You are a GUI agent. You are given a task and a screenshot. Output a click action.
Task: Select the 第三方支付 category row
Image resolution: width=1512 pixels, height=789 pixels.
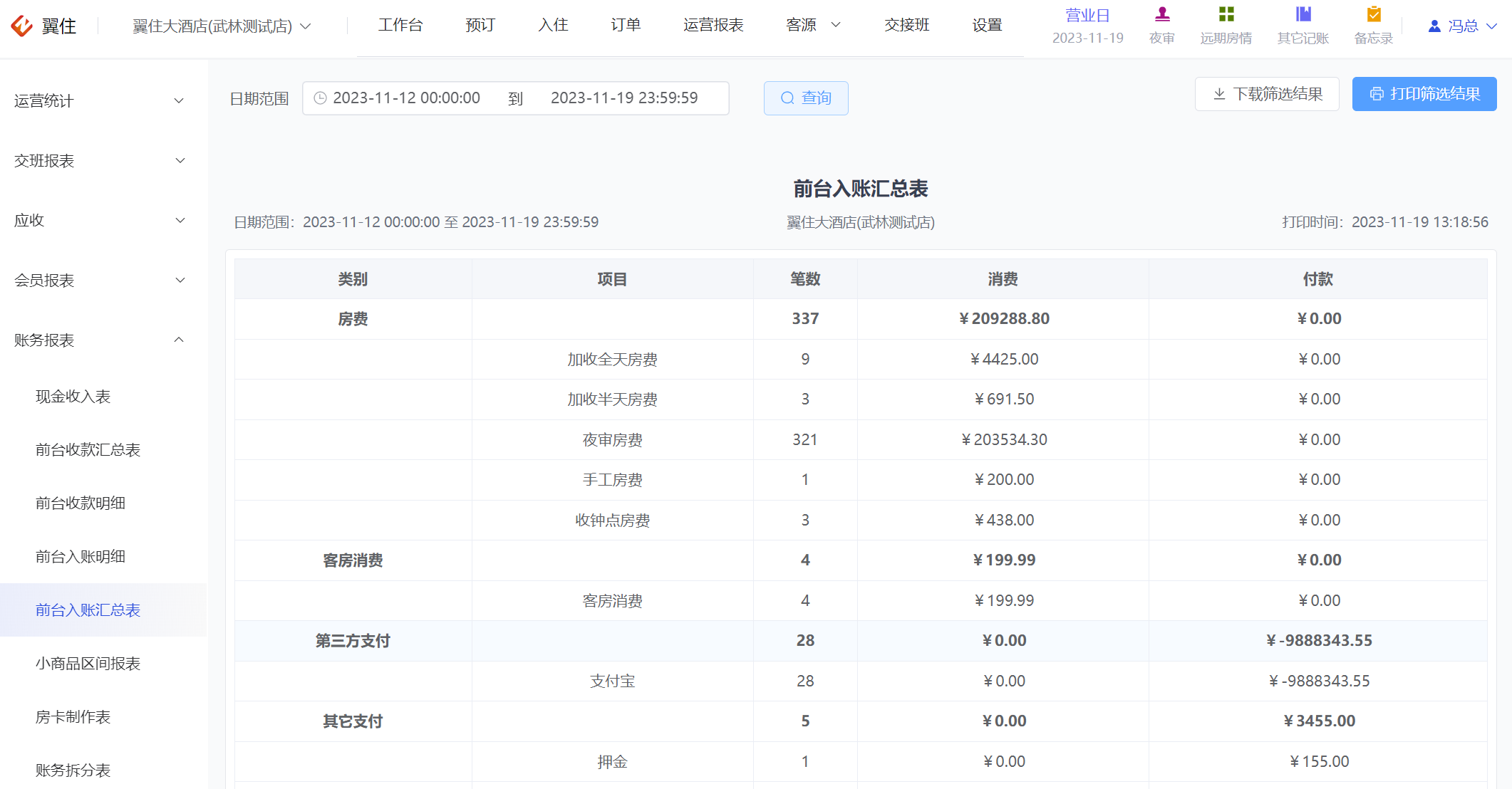[861, 641]
